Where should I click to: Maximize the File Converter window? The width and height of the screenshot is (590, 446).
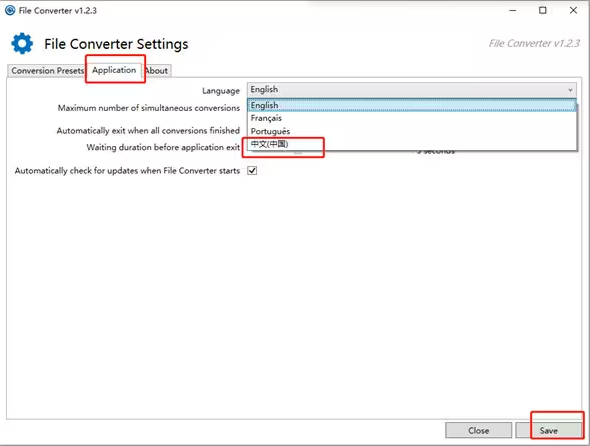543,11
